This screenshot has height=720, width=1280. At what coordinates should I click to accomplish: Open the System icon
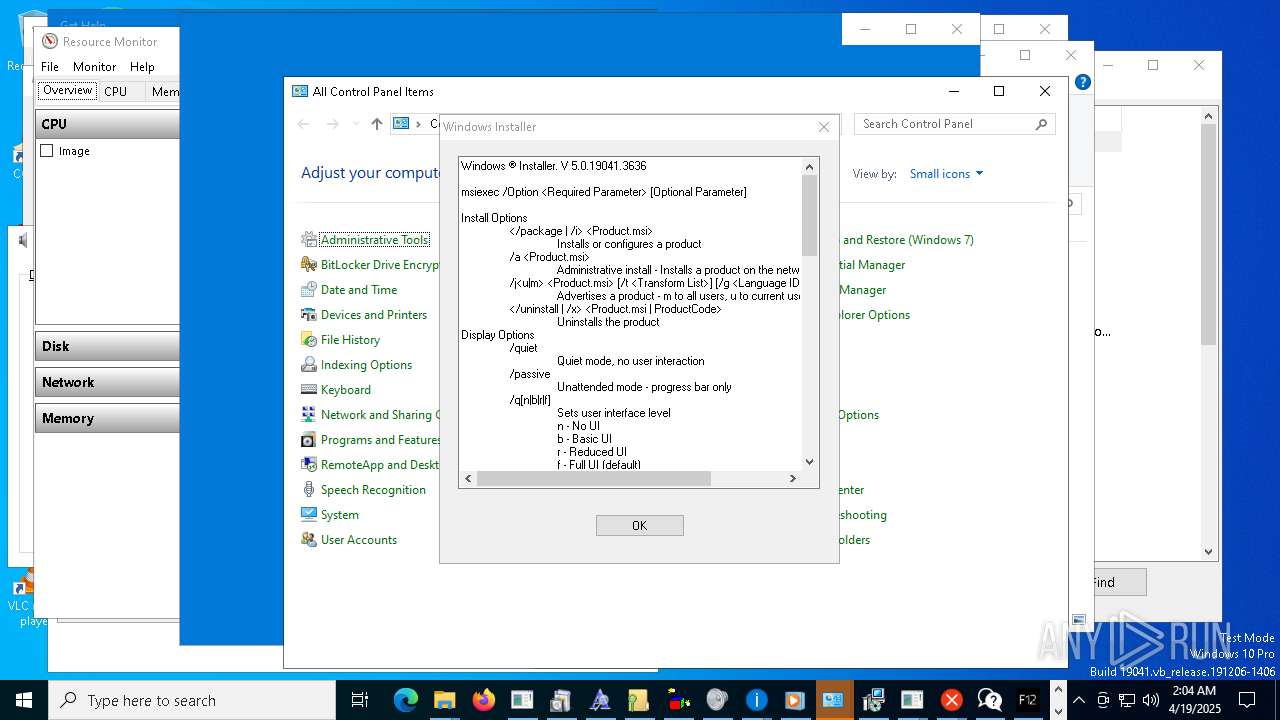[309, 515]
